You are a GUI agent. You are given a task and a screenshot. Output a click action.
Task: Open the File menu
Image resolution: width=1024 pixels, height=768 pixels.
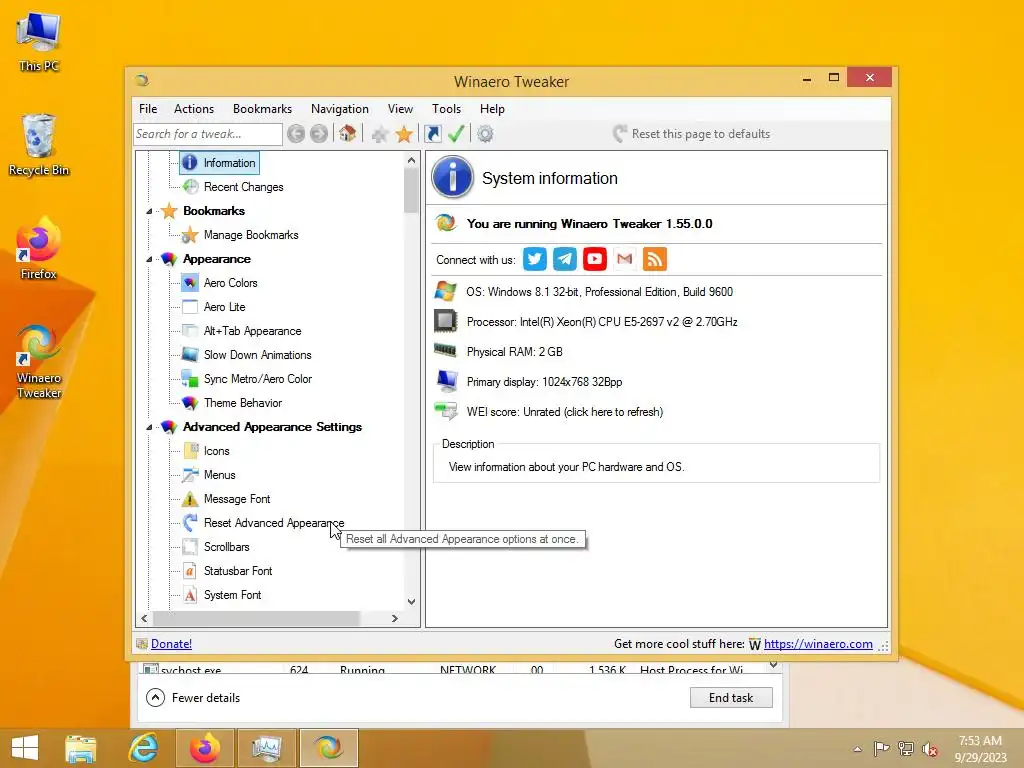[x=148, y=109]
